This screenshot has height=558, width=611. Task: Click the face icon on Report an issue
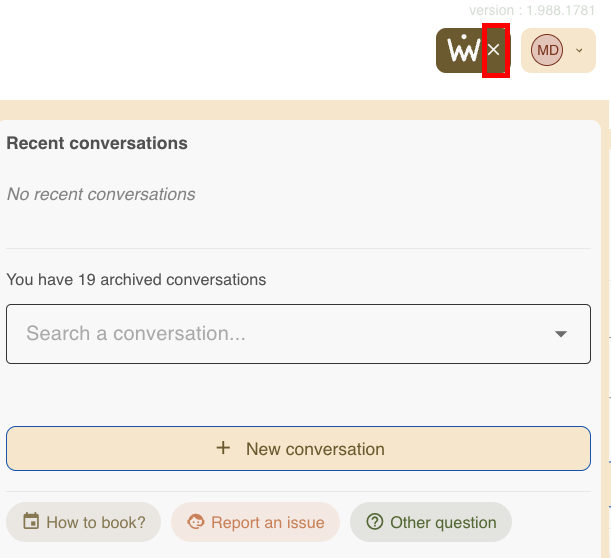click(196, 521)
